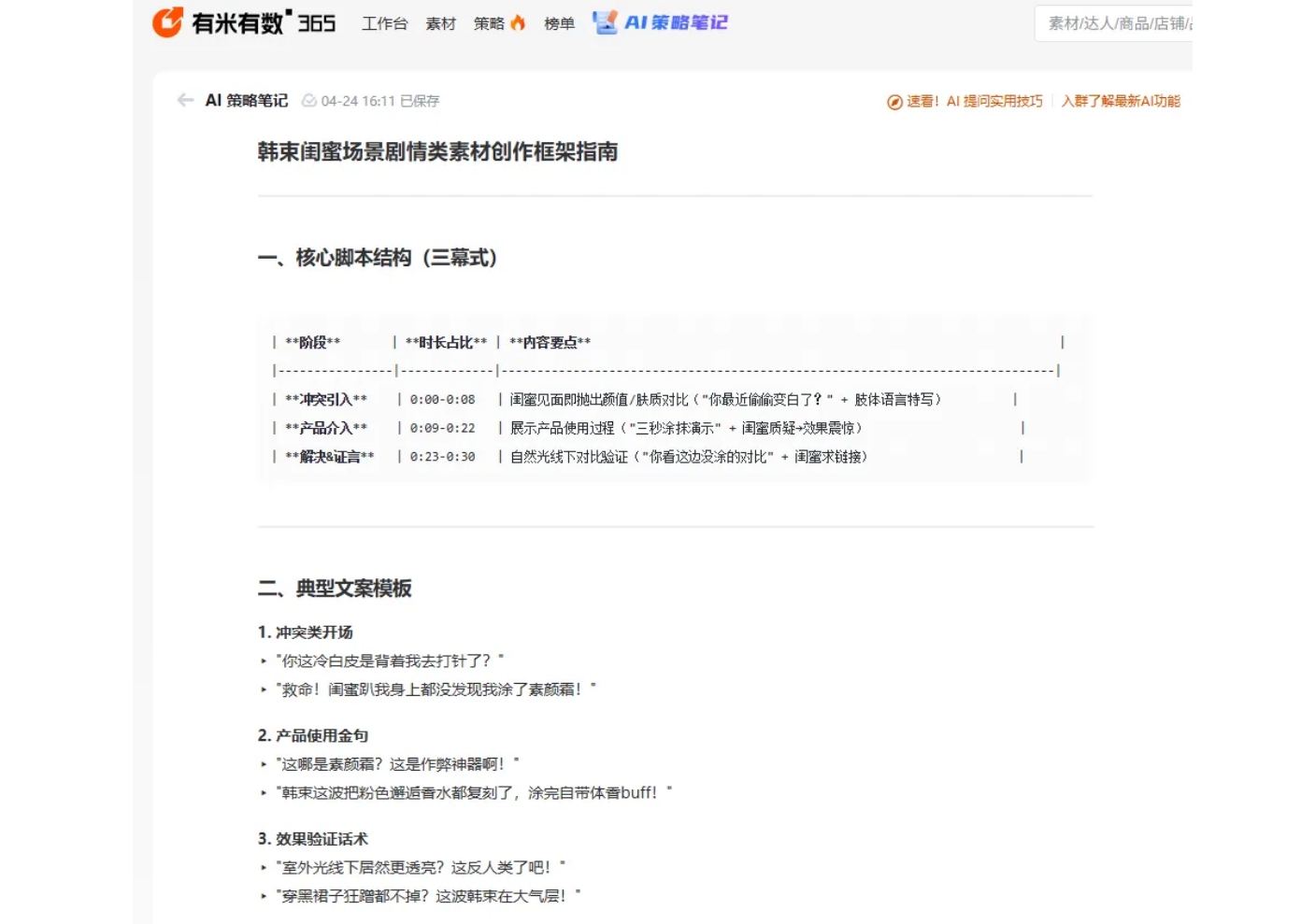This screenshot has width=1315, height=924.
Task: Click the line 救命！闺蜜趴我身上都没发现我涂了素颜霜
Action: click(436, 689)
